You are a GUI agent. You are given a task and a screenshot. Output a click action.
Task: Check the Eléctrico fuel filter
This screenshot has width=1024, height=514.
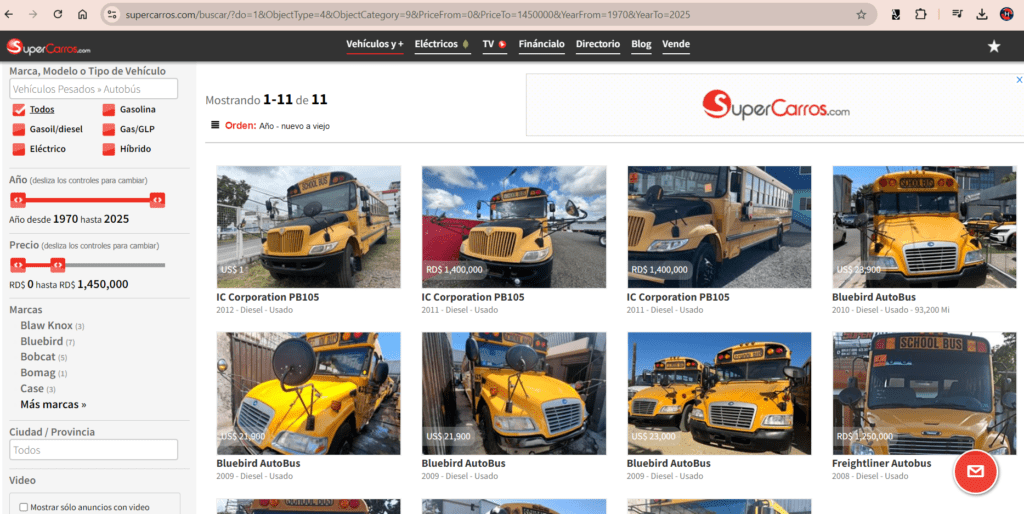click(x=18, y=149)
